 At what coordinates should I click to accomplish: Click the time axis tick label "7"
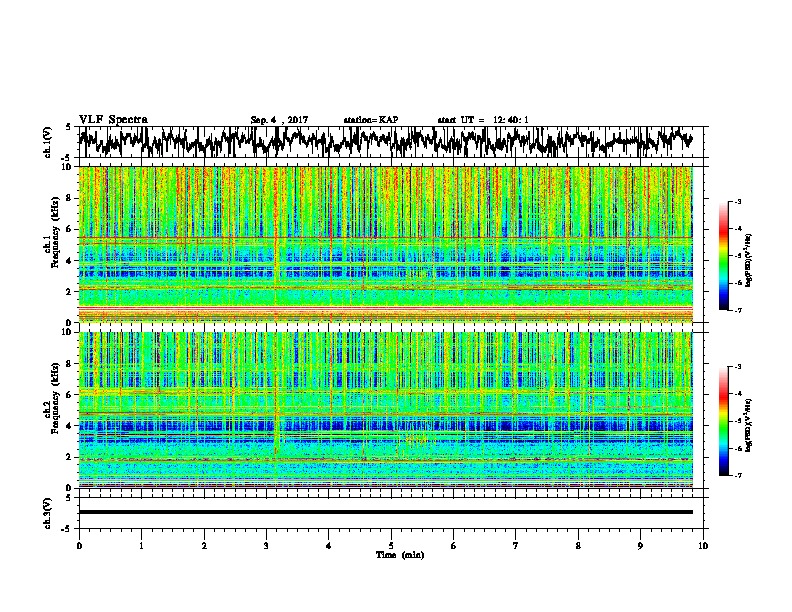(516, 546)
